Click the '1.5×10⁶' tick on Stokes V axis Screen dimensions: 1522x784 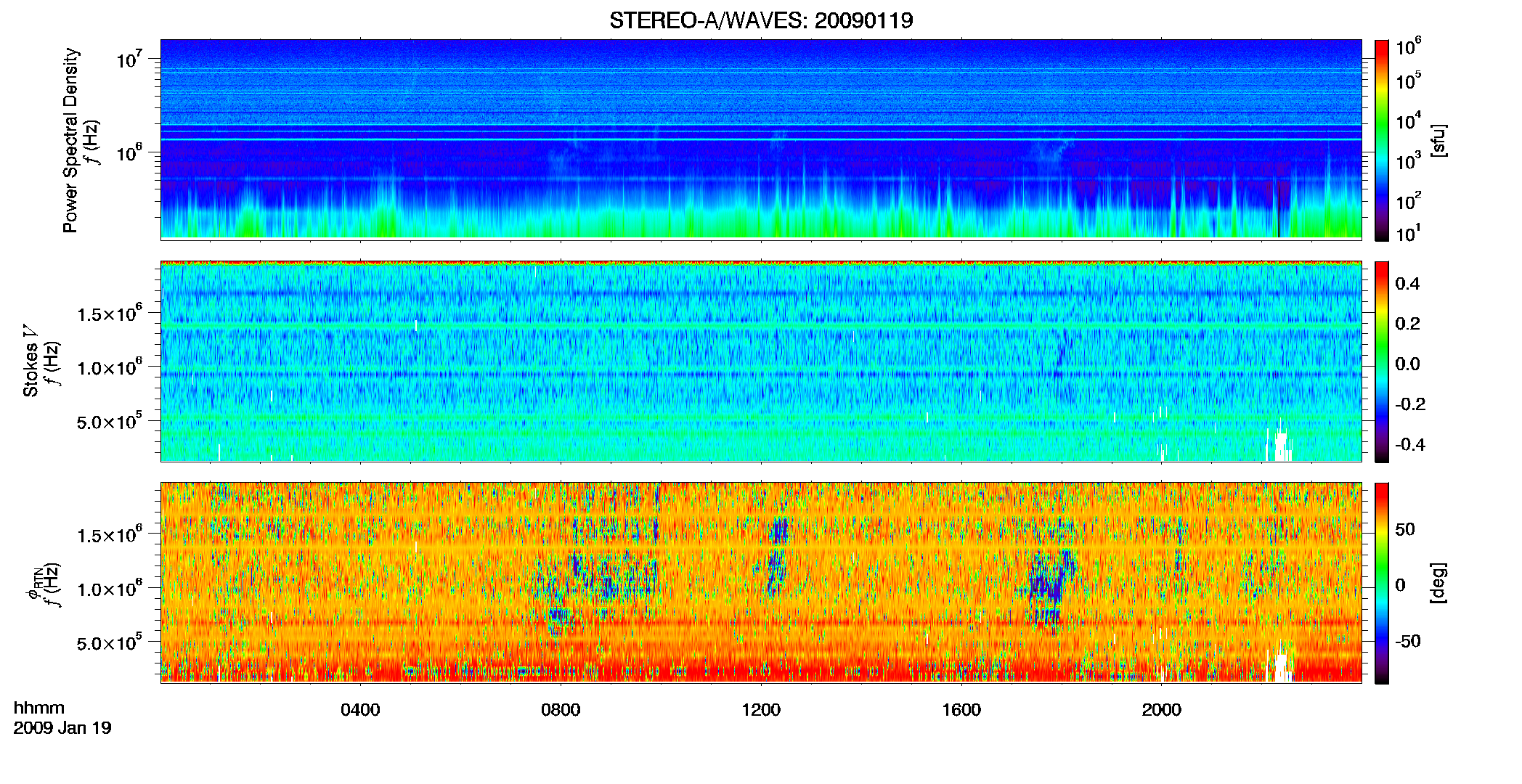pyautogui.click(x=110, y=314)
